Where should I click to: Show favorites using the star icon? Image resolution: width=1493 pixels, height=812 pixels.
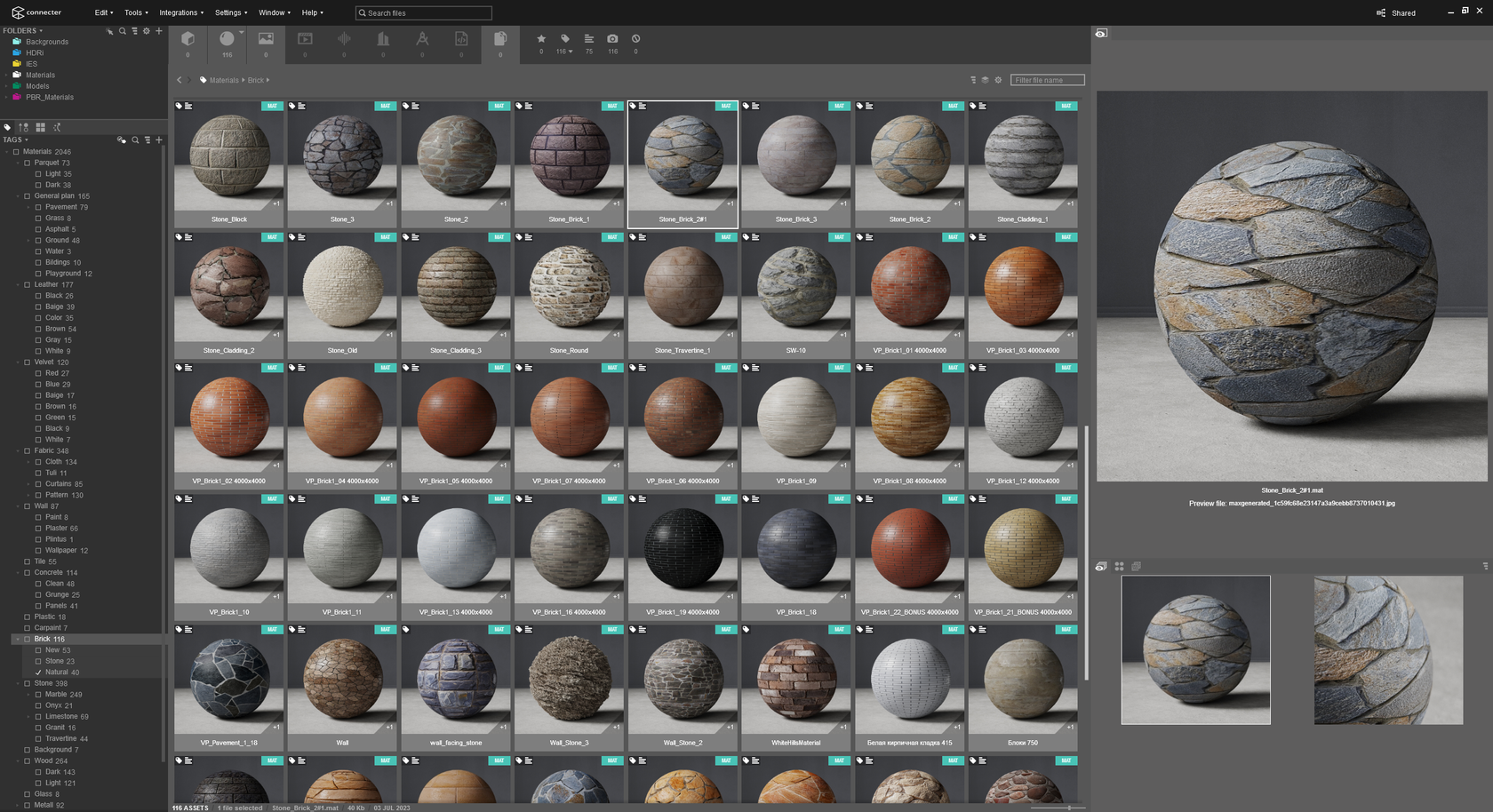pyautogui.click(x=541, y=39)
